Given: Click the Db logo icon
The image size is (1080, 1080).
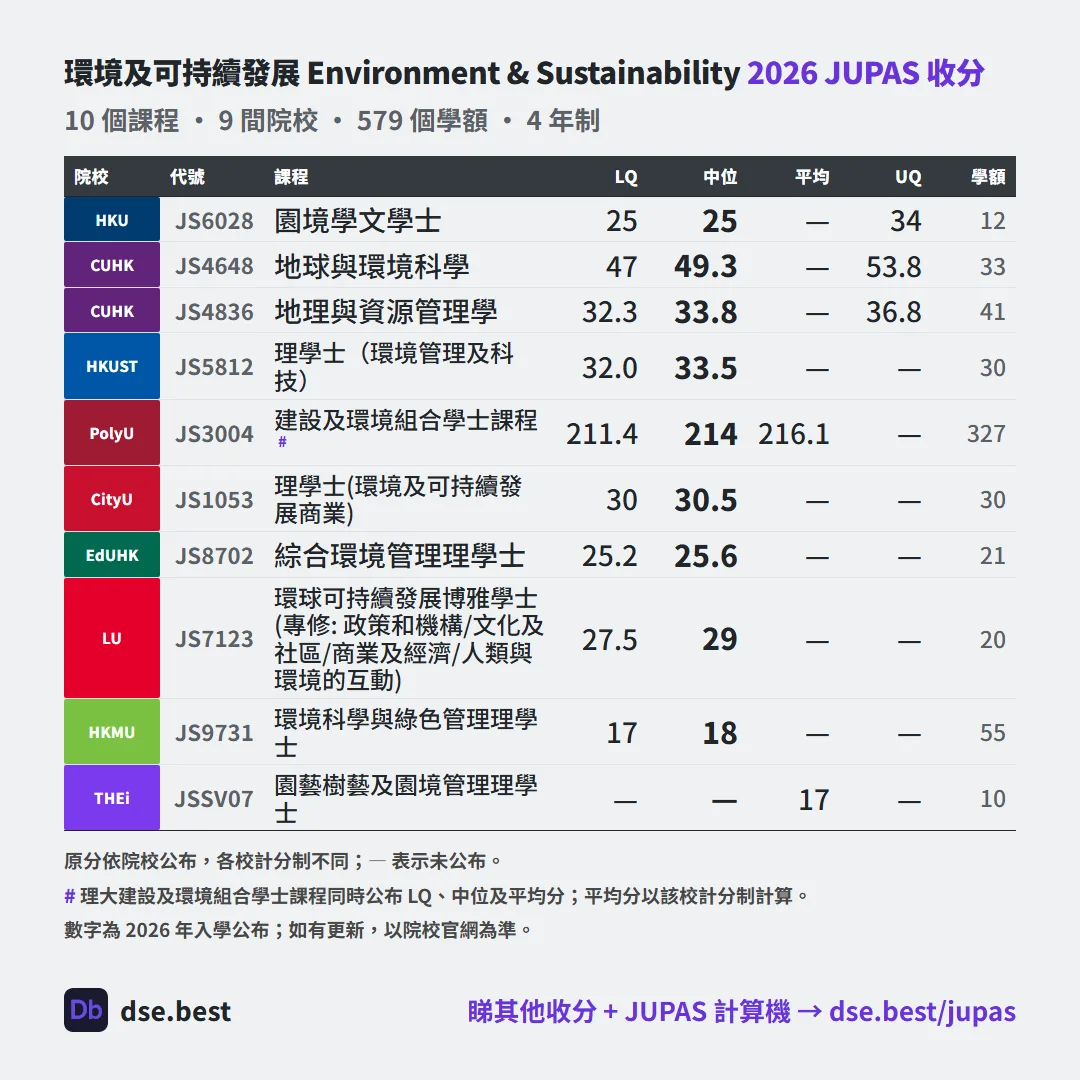Looking at the screenshot, I should pyautogui.click(x=86, y=1010).
